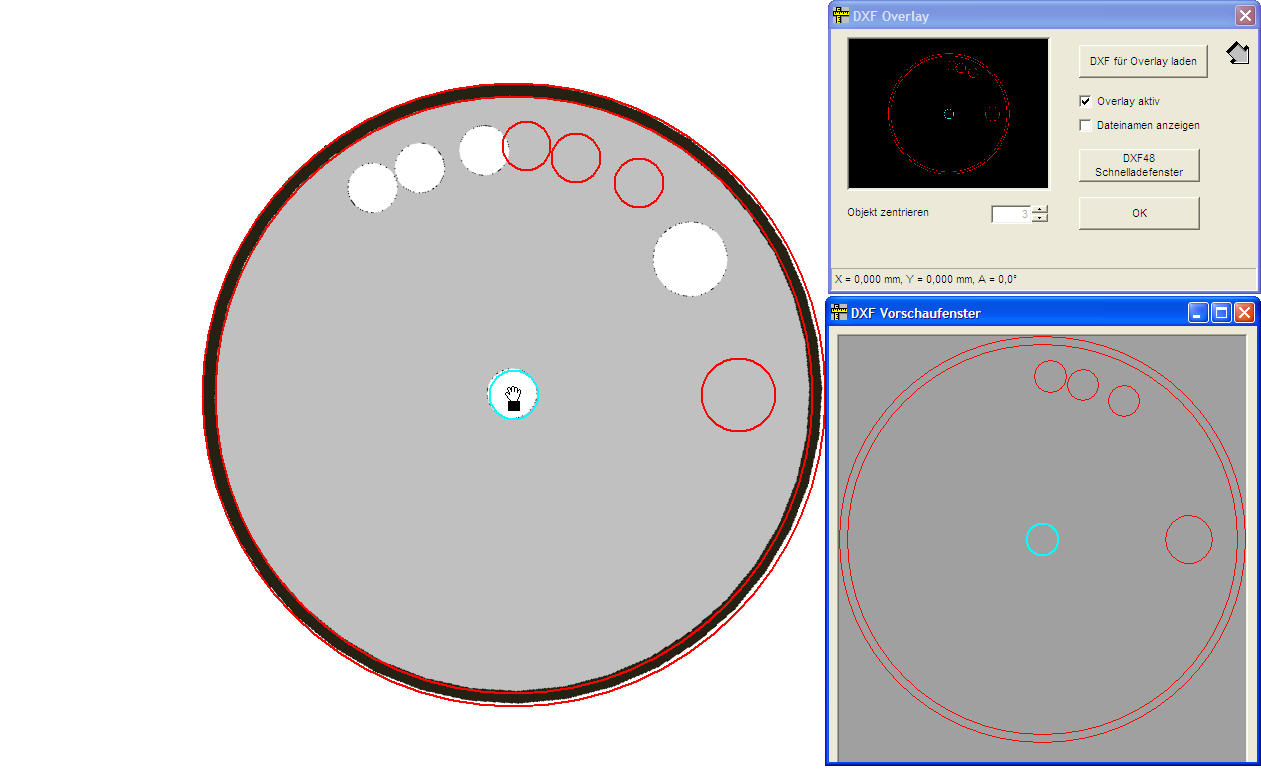This screenshot has height=777, width=1261.
Task: Minimize the DXF Vorschaufenster window
Action: click(1198, 313)
